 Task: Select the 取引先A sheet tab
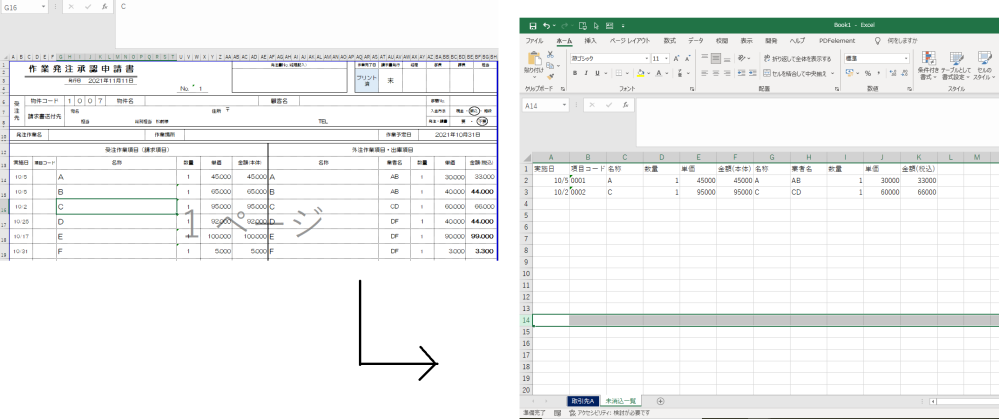[582, 401]
